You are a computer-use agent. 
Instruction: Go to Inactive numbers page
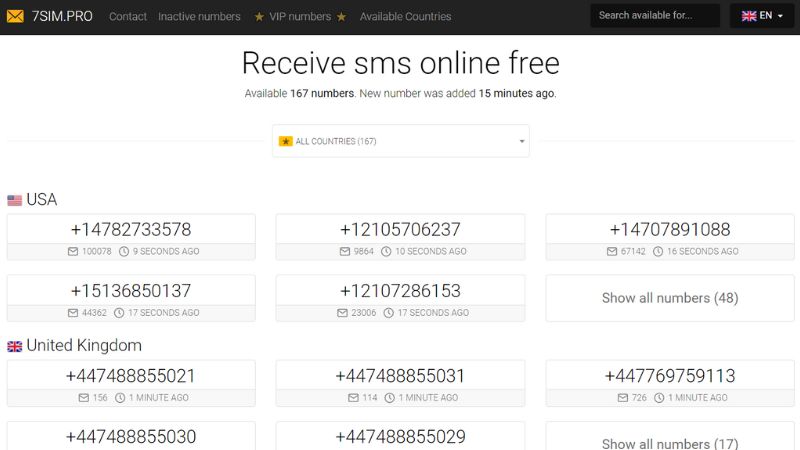point(199,17)
